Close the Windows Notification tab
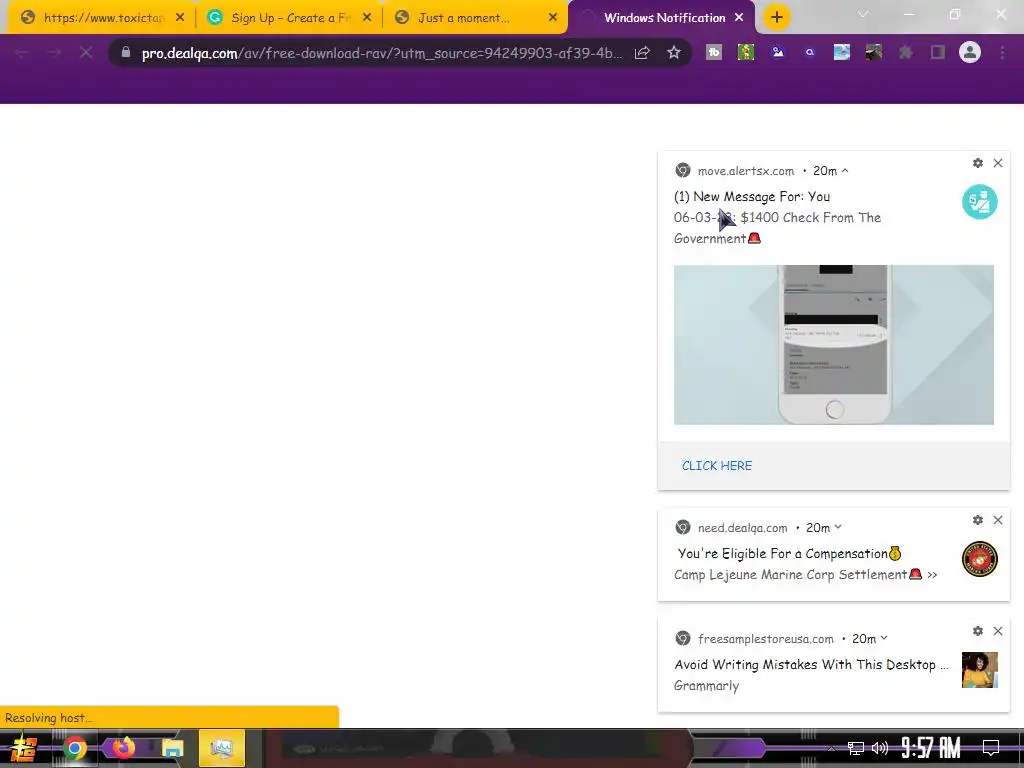Image resolution: width=1024 pixels, height=768 pixels. tap(739, 18)
